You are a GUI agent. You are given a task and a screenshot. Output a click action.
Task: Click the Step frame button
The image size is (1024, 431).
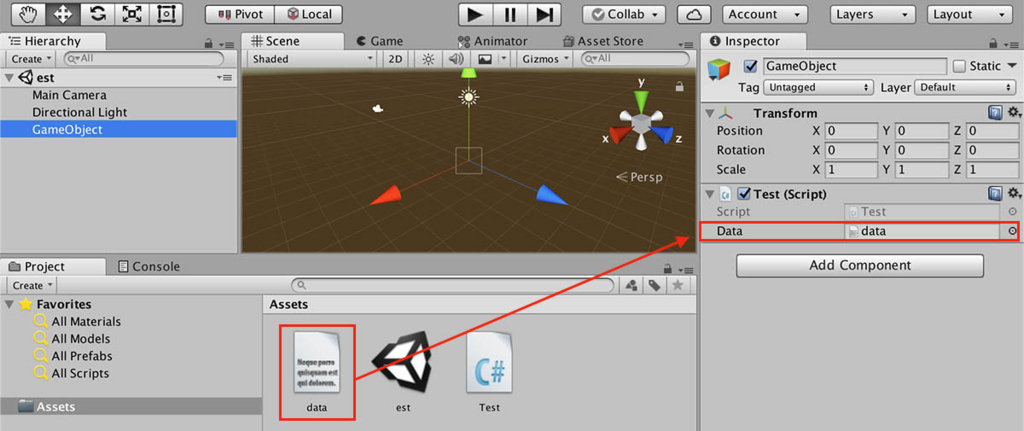(545, 14)
